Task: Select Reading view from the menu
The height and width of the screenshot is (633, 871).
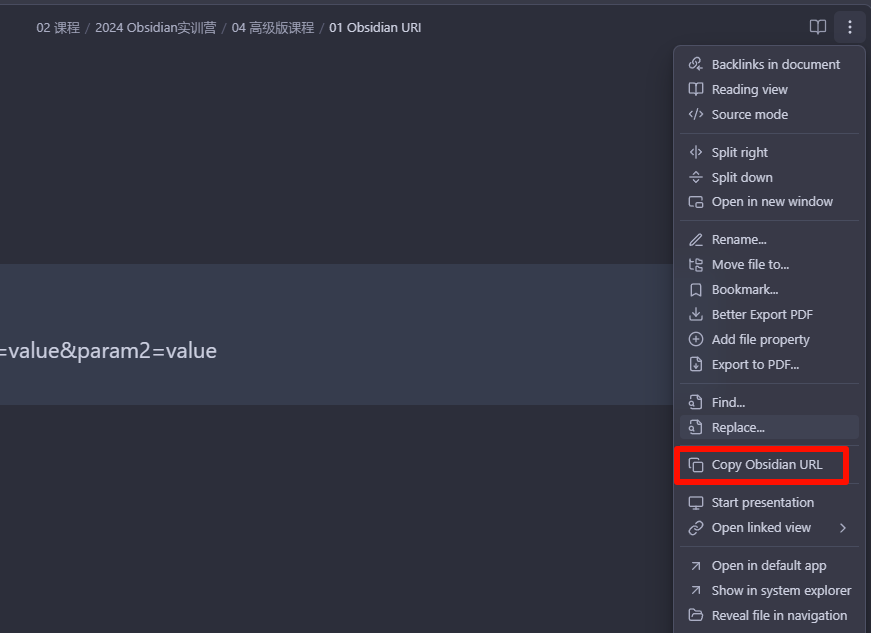Action: (x=769, y=89)
